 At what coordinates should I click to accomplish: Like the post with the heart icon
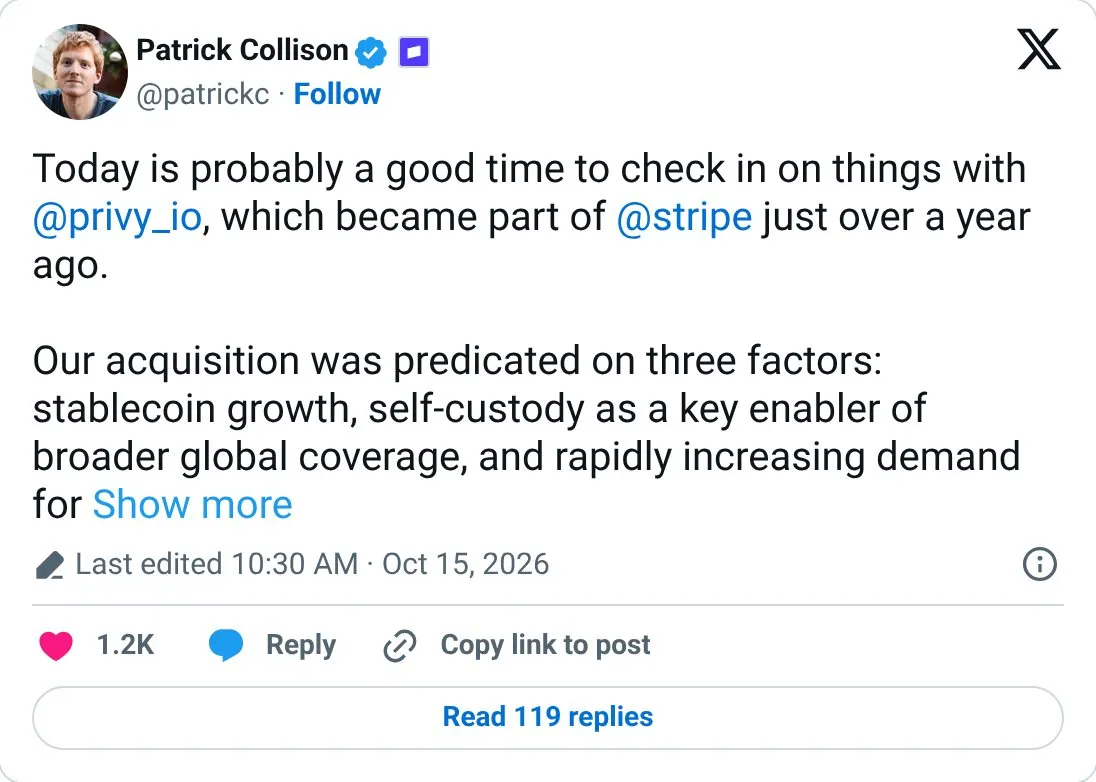point(56,645)
